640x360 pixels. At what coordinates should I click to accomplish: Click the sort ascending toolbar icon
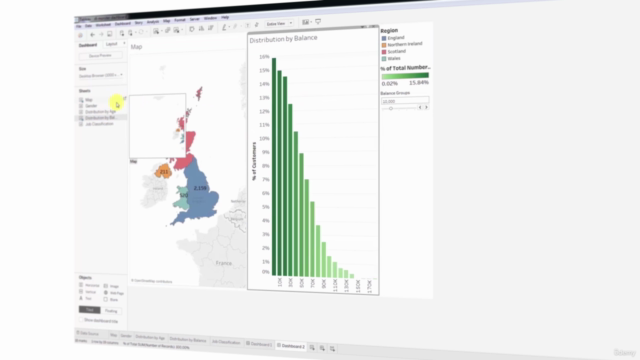coord(201,29)
